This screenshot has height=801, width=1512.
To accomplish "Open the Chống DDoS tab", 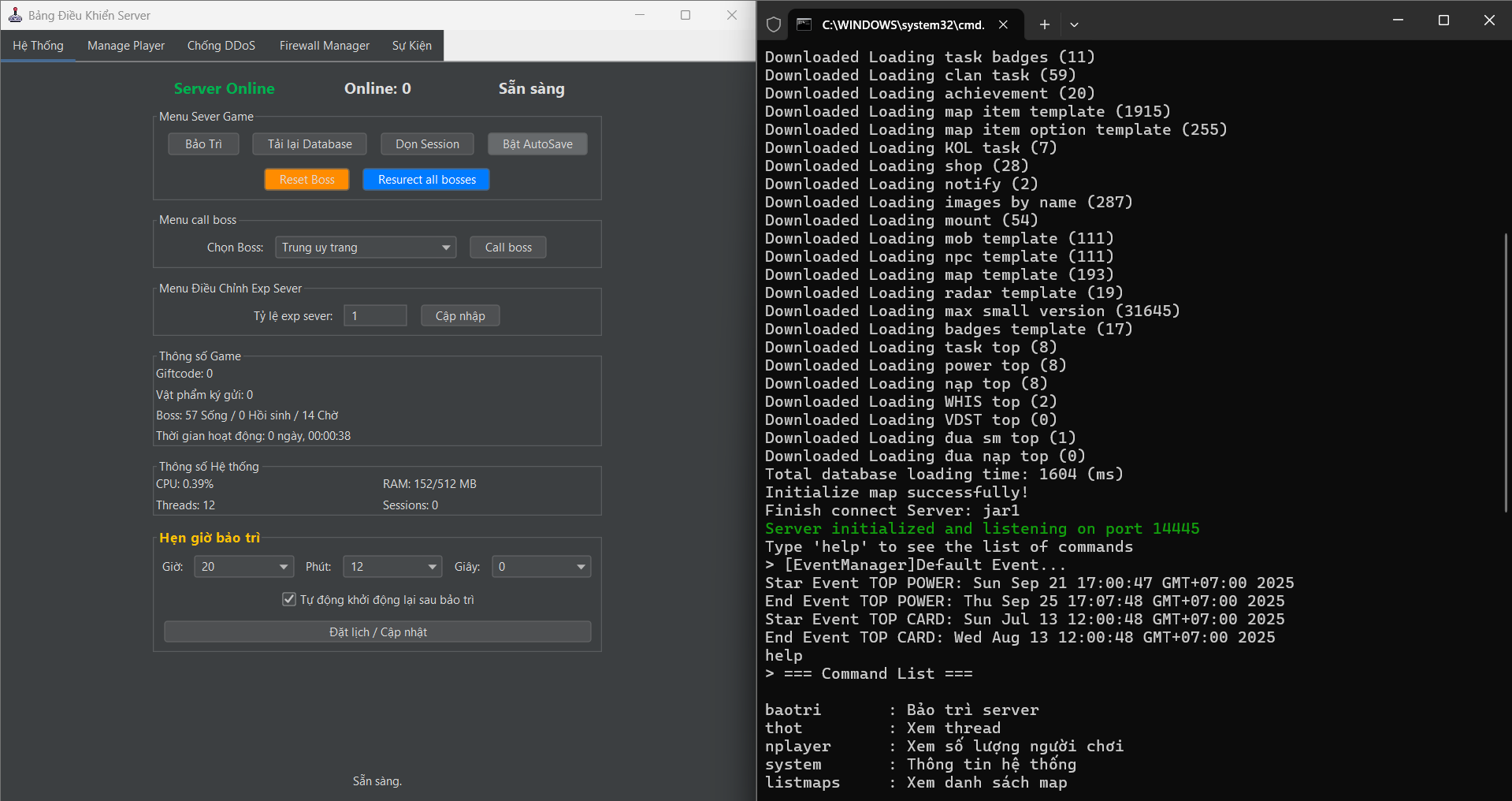I will [221, 46].
